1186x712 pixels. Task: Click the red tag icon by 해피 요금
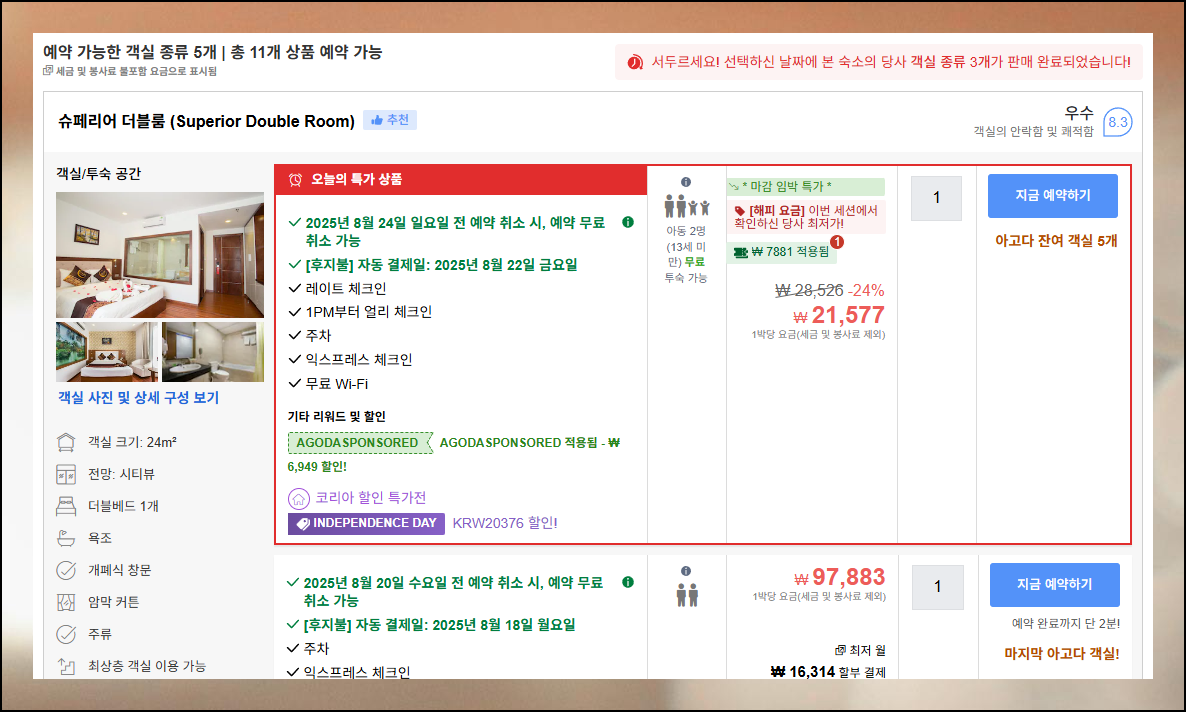(740, 210)
